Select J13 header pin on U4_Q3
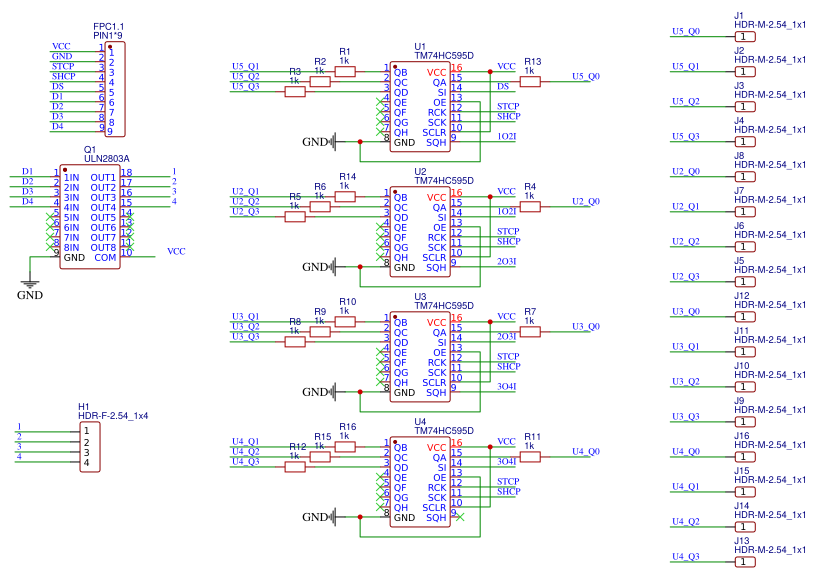Image resolution: width=817 pixels, height=577 pixels. tap(745, 562)
